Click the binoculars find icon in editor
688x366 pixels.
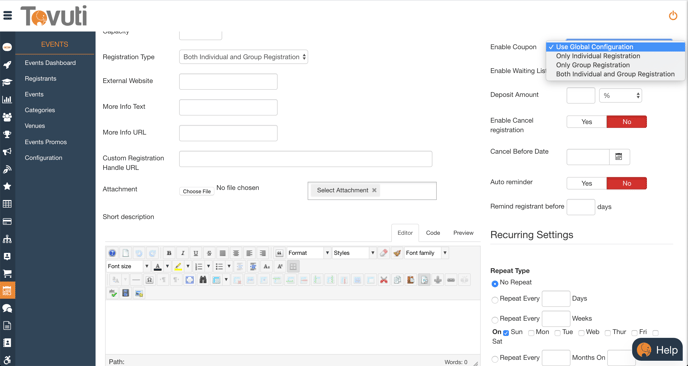(203, 280)
